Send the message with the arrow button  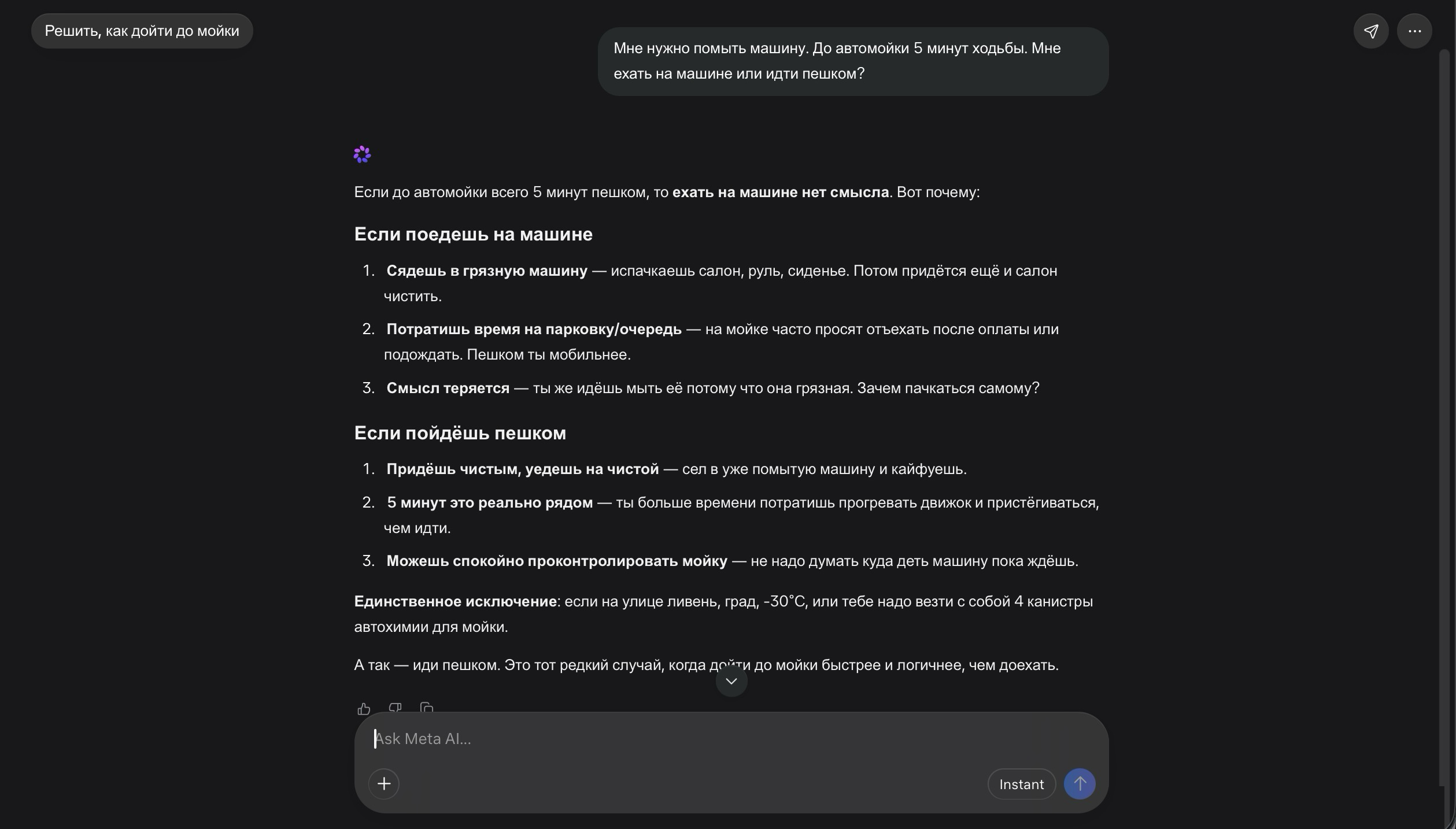click(x=1080, y=784)
